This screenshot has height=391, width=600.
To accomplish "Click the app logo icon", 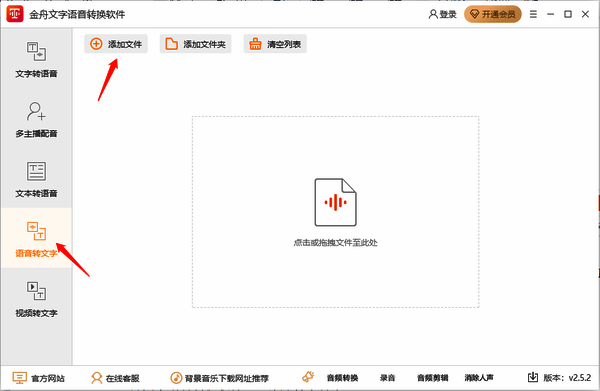I will coord(15,14).
